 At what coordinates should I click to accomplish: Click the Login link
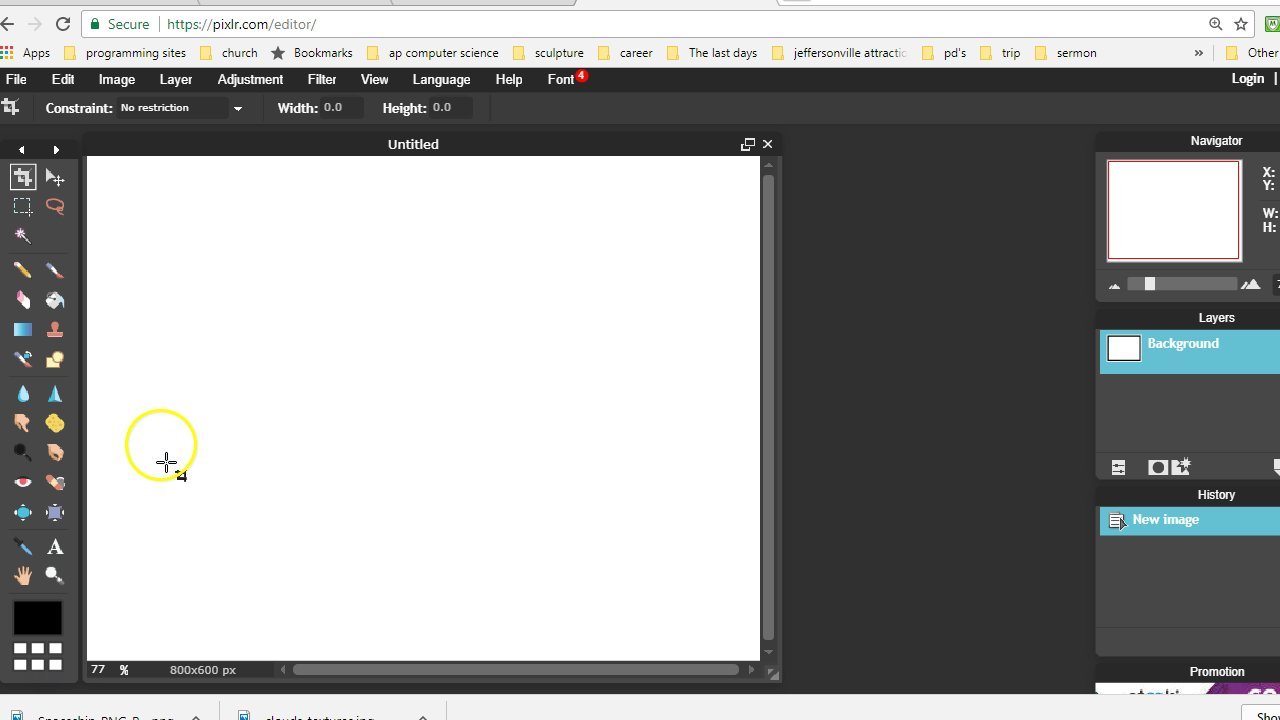click(x=1248, y=78)
